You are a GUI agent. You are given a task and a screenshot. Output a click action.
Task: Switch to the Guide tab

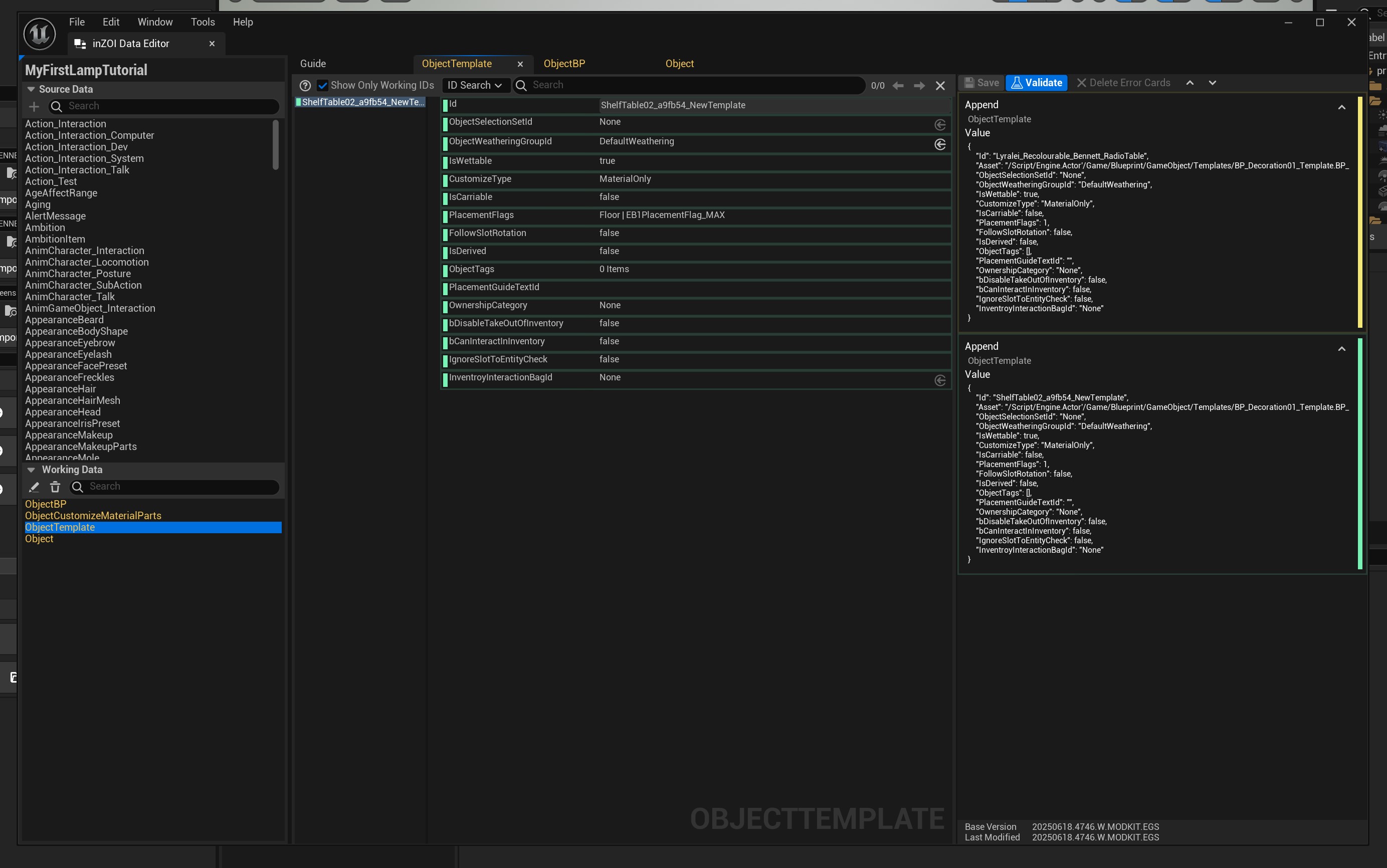click(313, 64)
